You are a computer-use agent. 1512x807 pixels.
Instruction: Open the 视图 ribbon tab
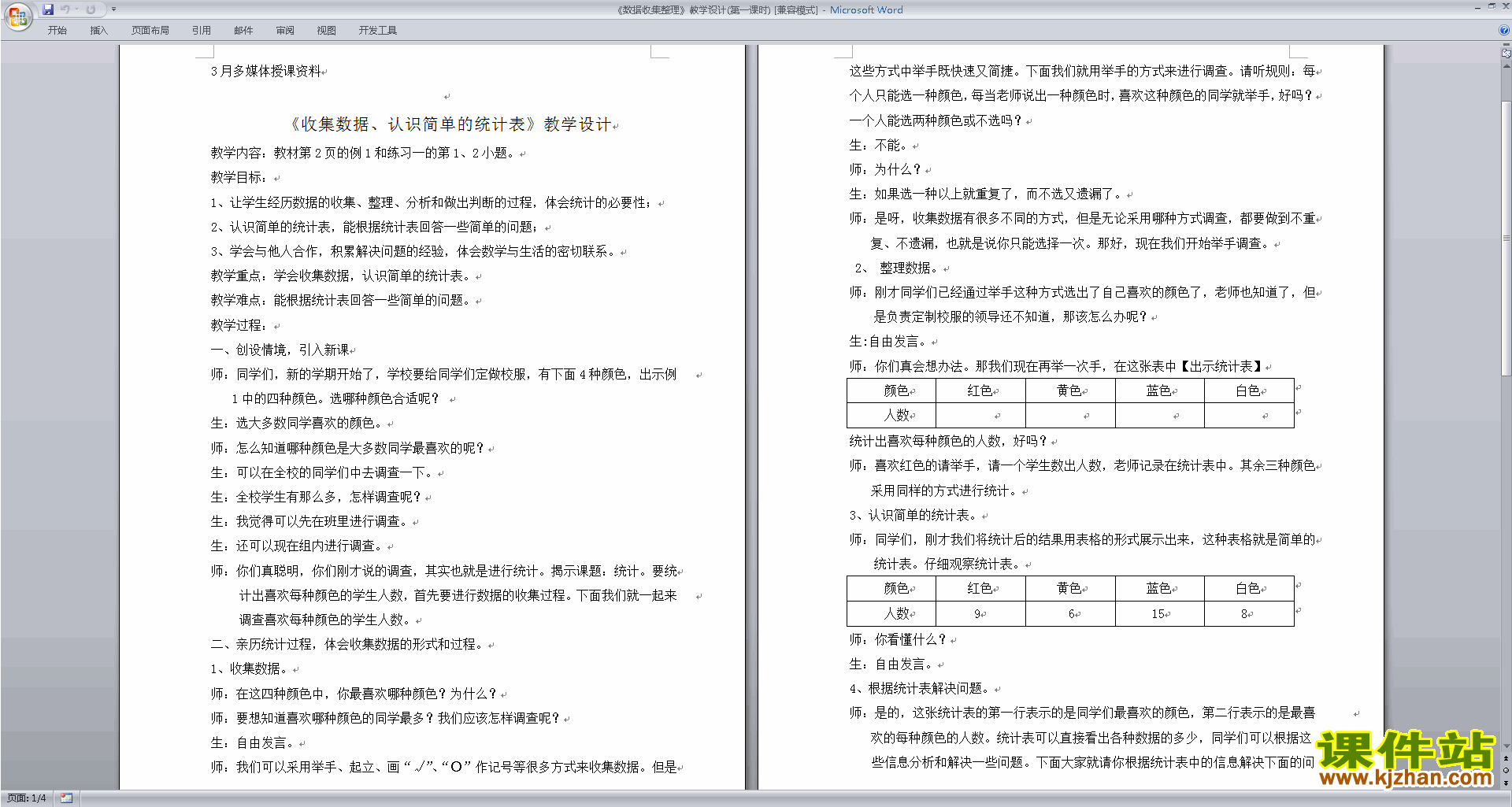[327, 31]
